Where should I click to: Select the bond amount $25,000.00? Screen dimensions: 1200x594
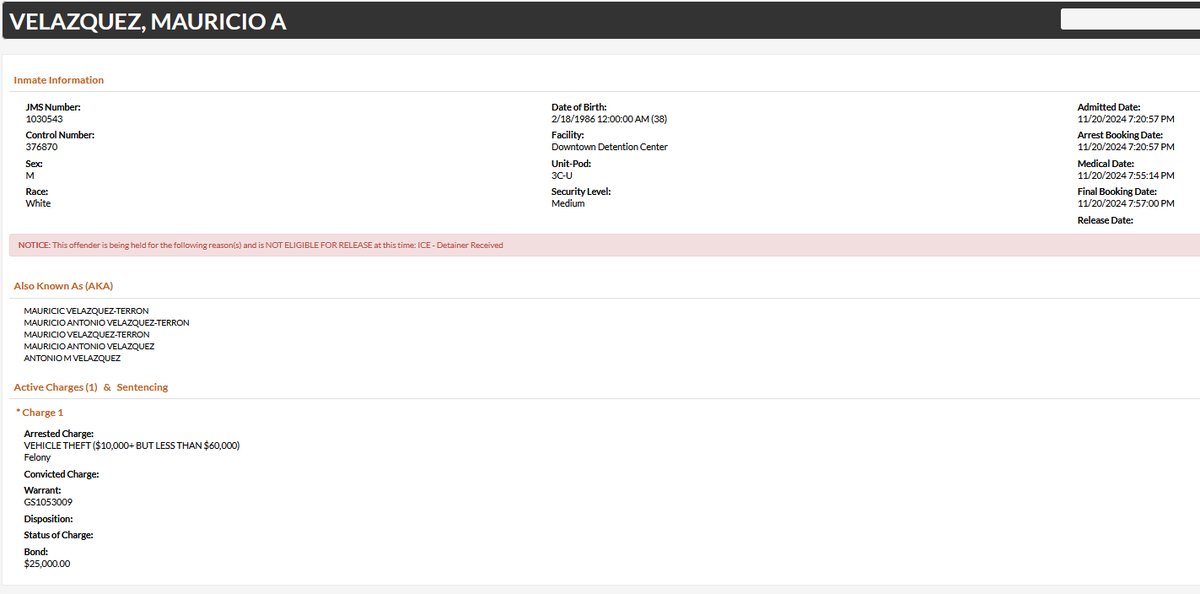pyautogui.click(x=47, y=564)
